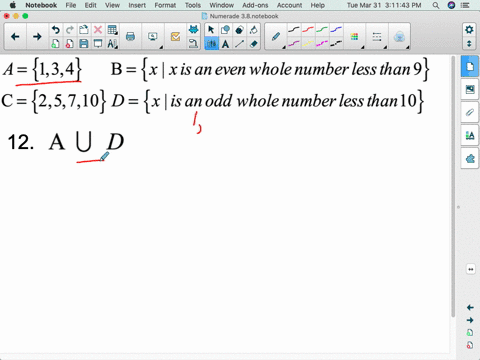Viewport: 480px width, 360px height.
Task: Click sidebar next page arrow
Action: click(470, 320)
